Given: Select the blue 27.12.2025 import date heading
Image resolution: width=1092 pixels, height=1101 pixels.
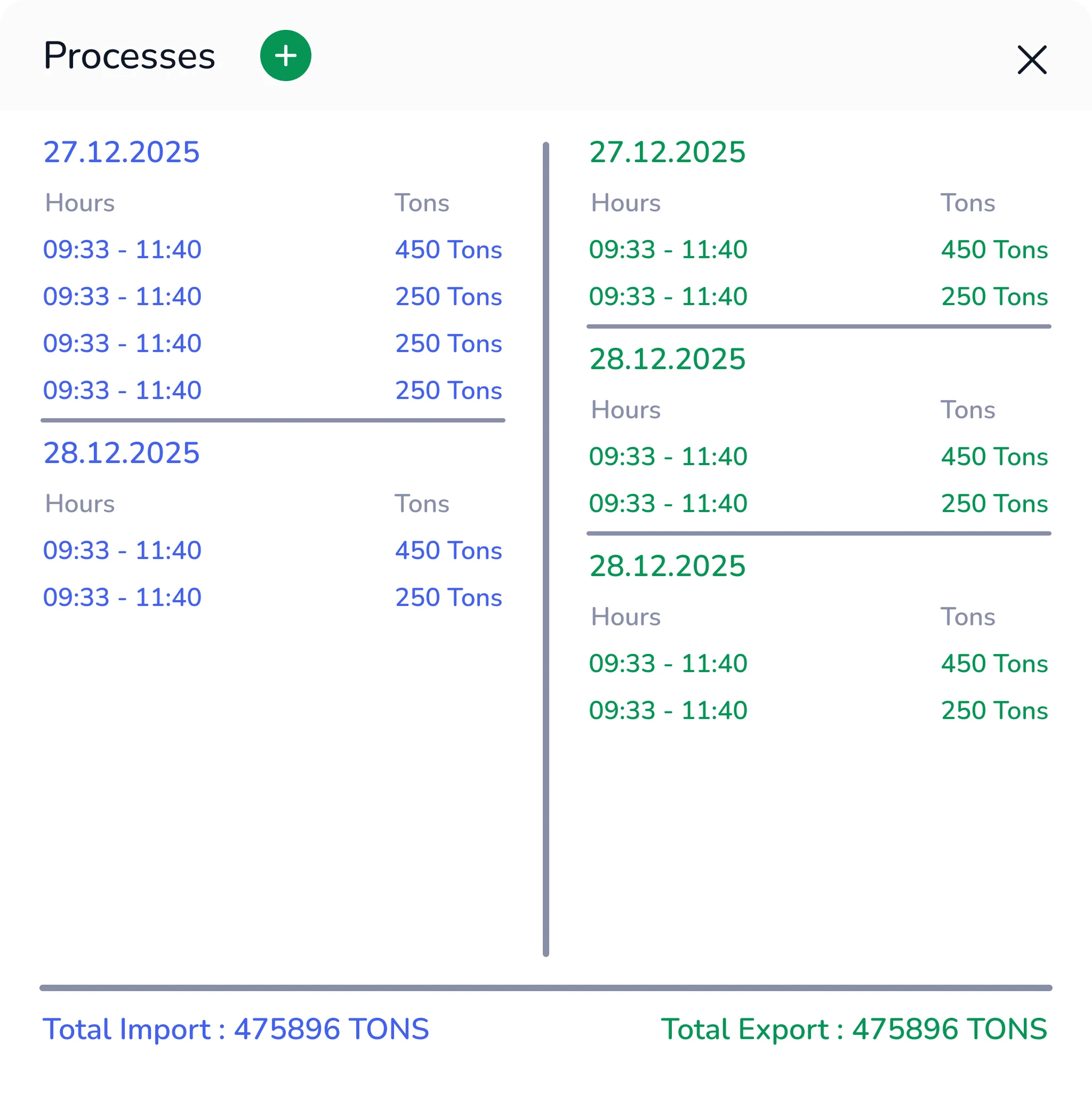Looking at the screenshot, I should tap(122, 152).
